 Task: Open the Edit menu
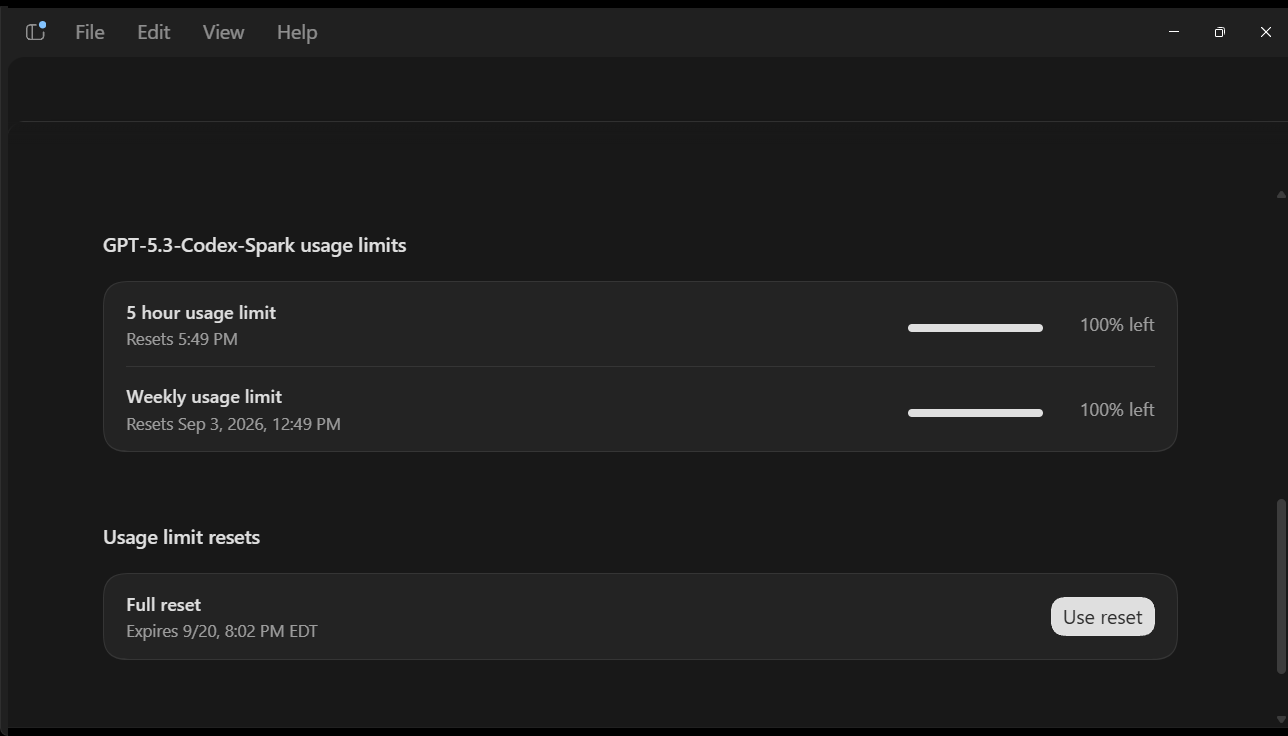pyautogui.click(x=153, y=32)
